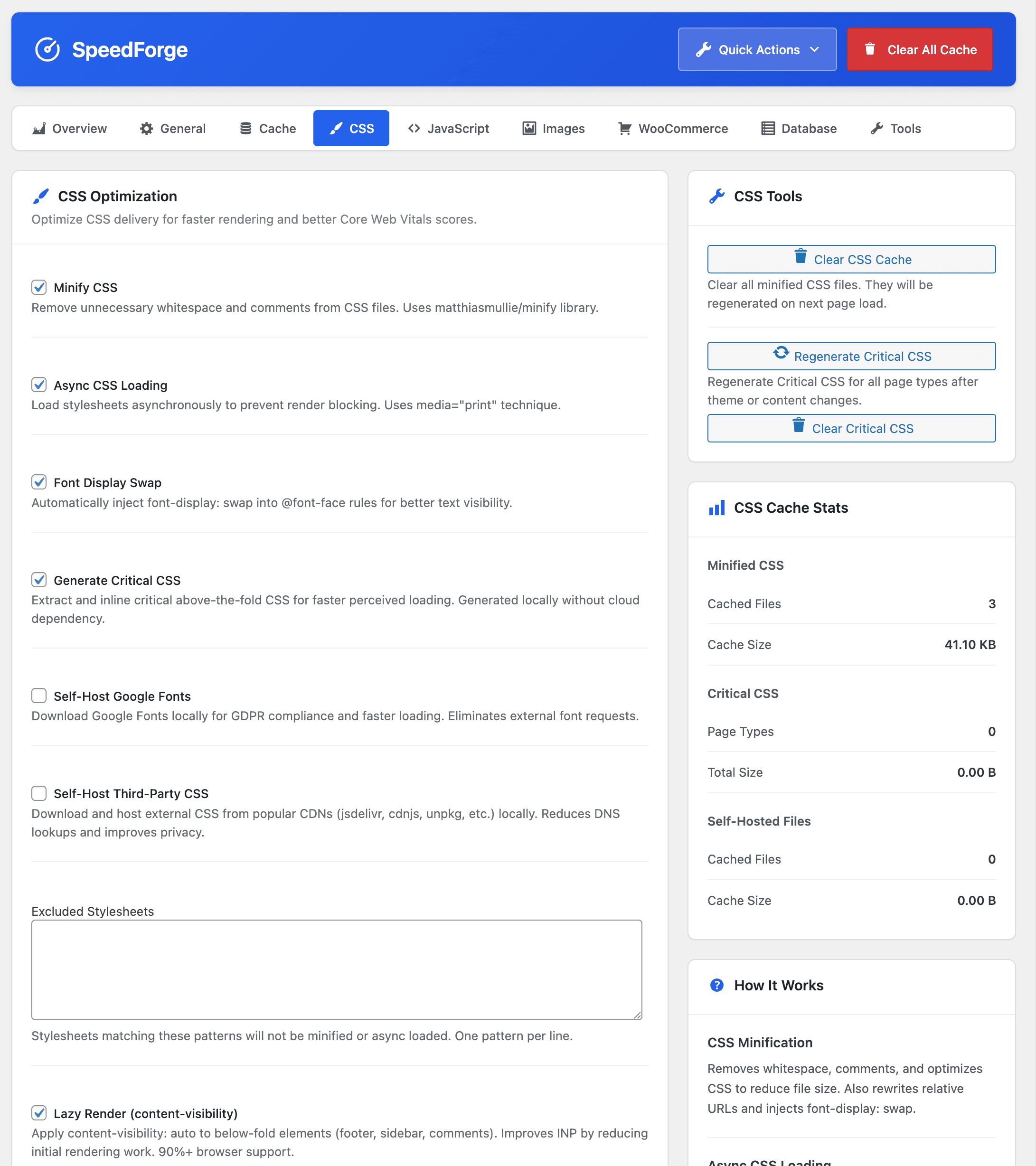
Task: Click the trash icon in Clear CSS Cache
Action: [x=801, y=257]
